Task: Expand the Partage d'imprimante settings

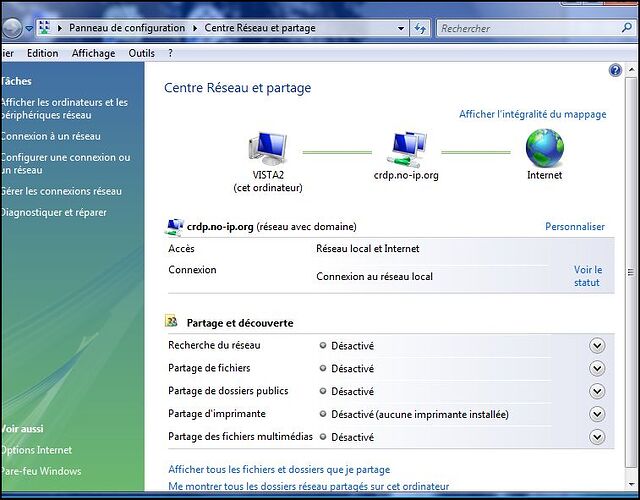Action: pos(597,414)
